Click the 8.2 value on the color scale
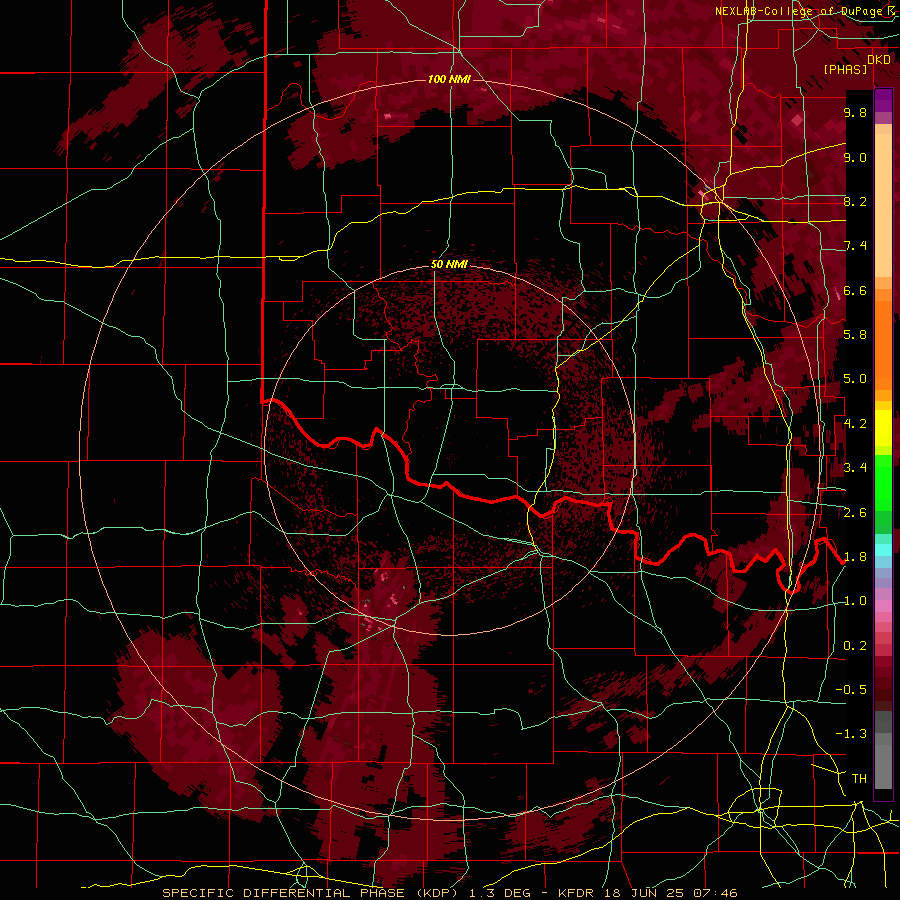The height and width of the screenshot is (900, 900). pyautogui.click(x=855, y=202)
